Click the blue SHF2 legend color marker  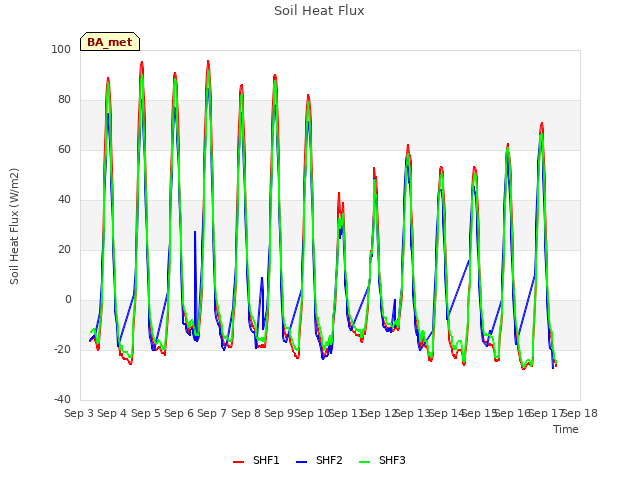coord(301,462)
